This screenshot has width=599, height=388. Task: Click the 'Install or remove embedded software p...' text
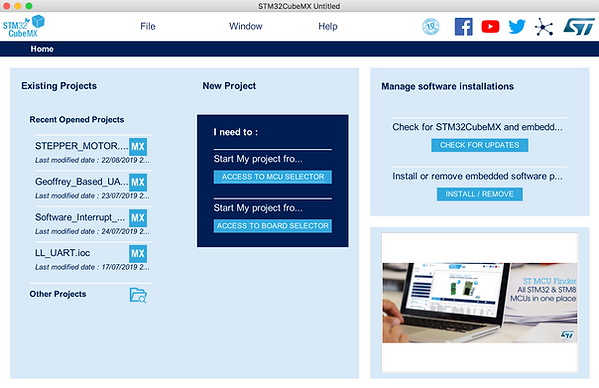pos(477,176)
